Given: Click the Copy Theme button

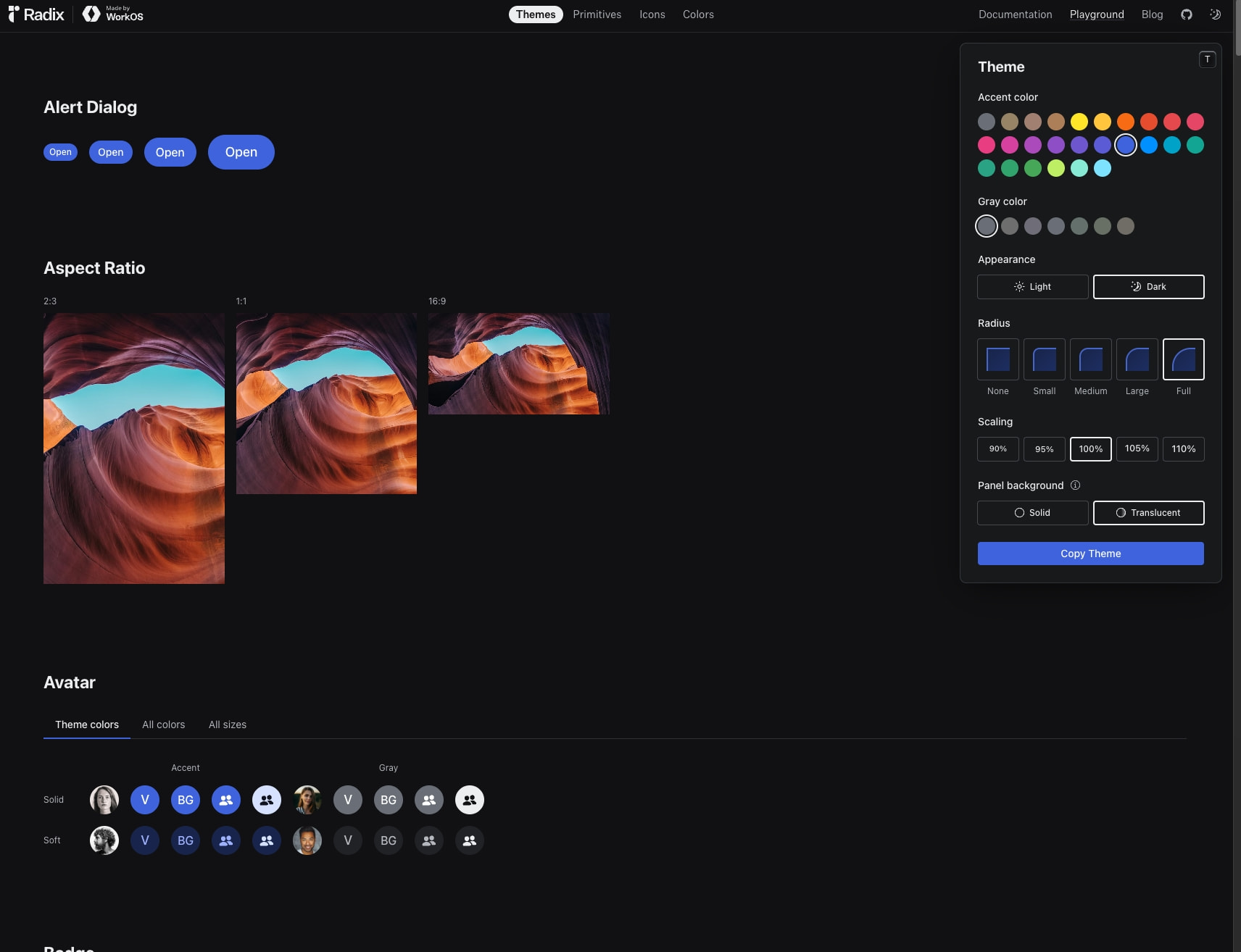Looking at the screenshot, I should tap(1091, 554).
